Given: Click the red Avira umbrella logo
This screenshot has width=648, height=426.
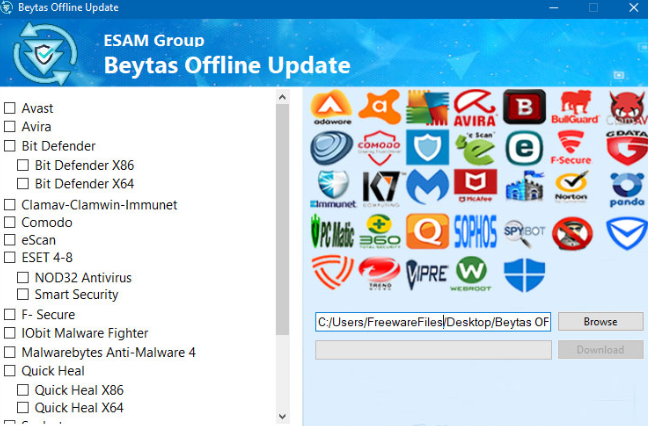Looking at the screenshot, I should coord(475,108).
